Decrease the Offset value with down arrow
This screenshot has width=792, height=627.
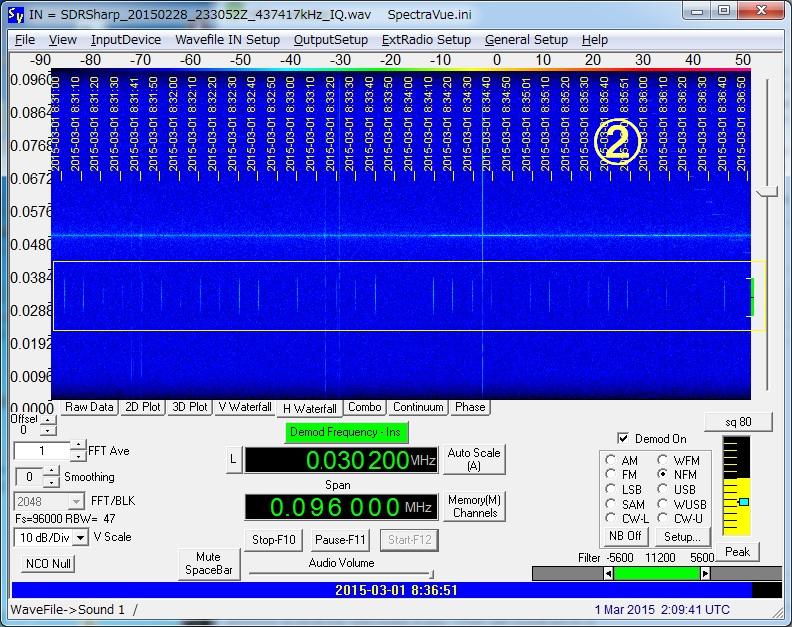pos(47,430)
